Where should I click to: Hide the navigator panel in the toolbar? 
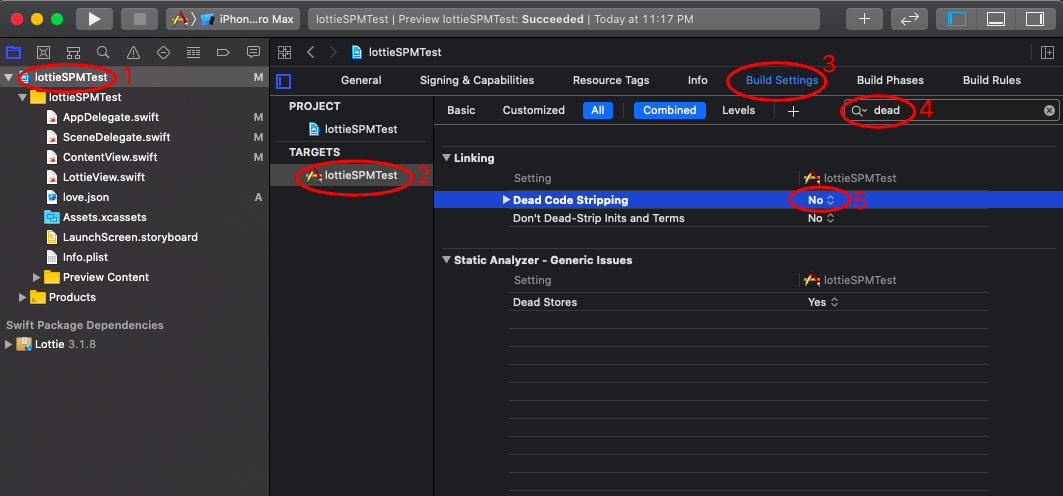pyautogui.click(x=957, y=19)
